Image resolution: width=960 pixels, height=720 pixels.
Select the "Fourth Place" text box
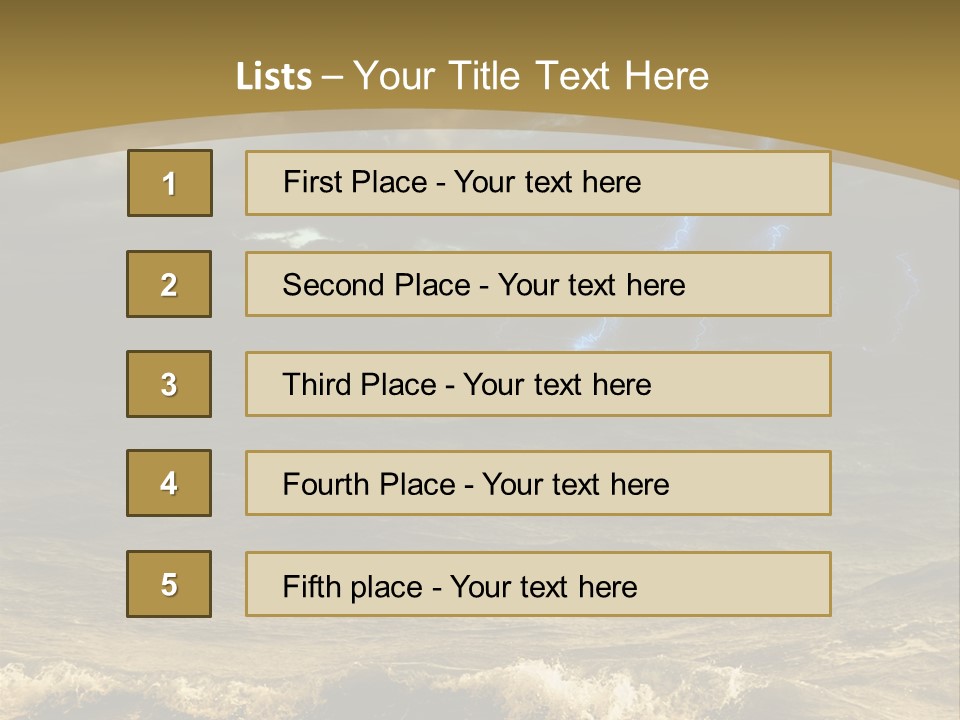coord(538,483)
